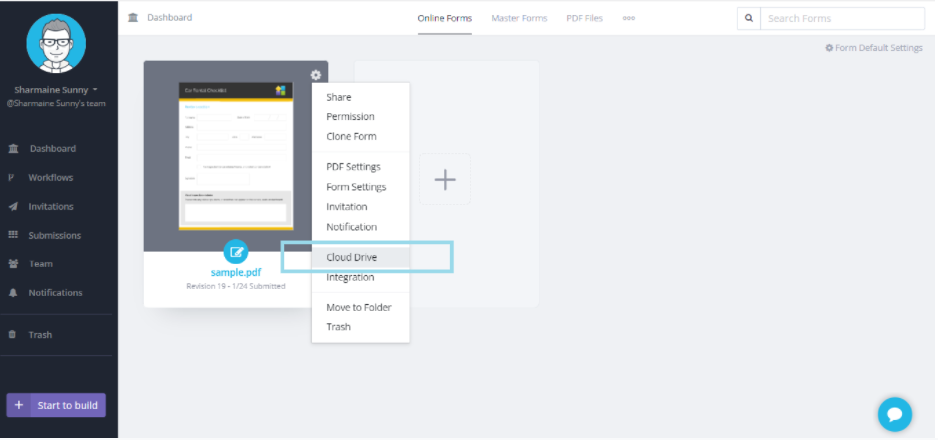This screenshot has width=938, height=440.
Task: Open Trash in the sidebar
Action: pyautogui.click(x=40, y=335)
